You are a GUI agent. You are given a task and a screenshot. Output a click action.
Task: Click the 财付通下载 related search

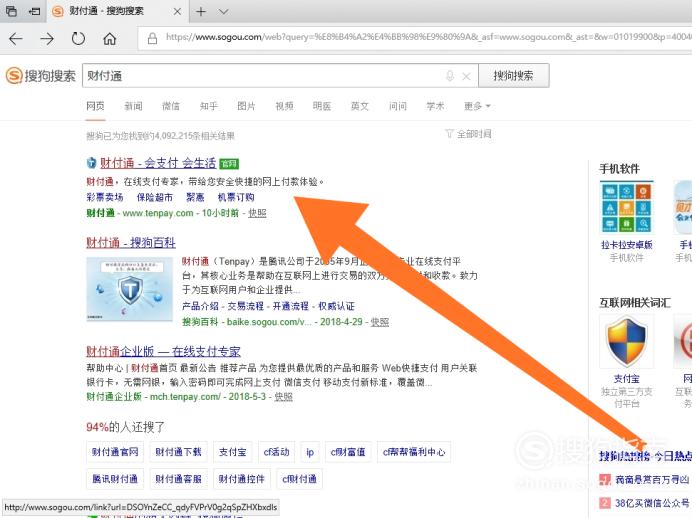178,452
